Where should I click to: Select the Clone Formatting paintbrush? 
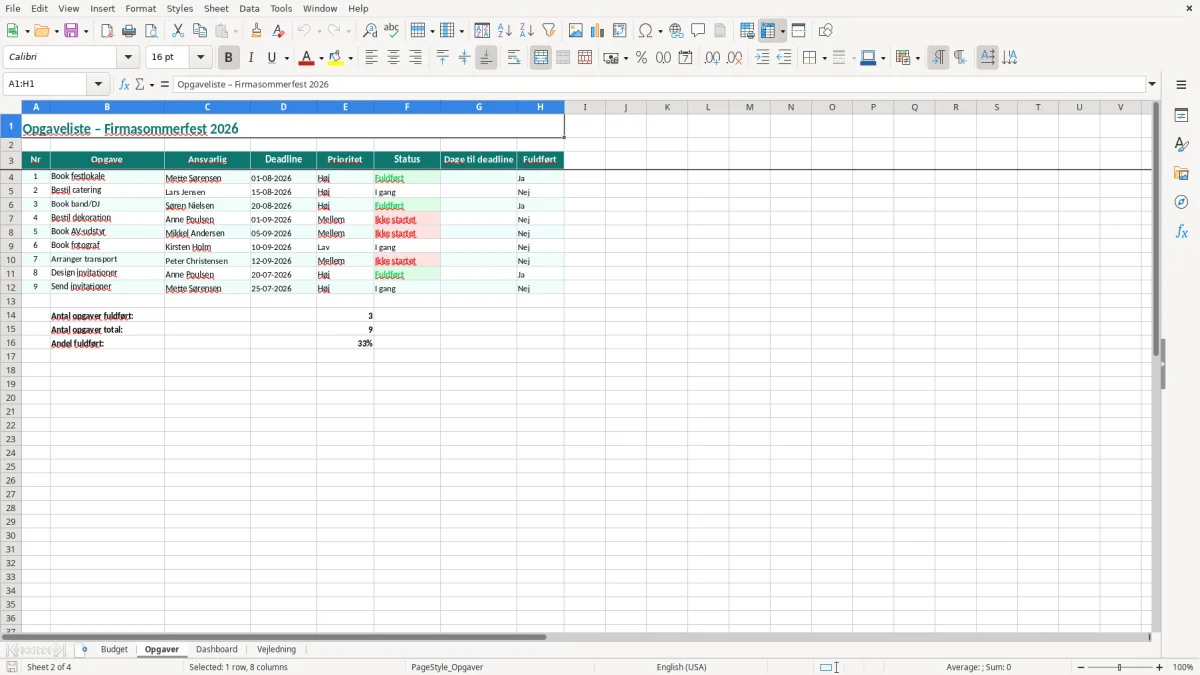pyautogui.click(x=257, y=31)
